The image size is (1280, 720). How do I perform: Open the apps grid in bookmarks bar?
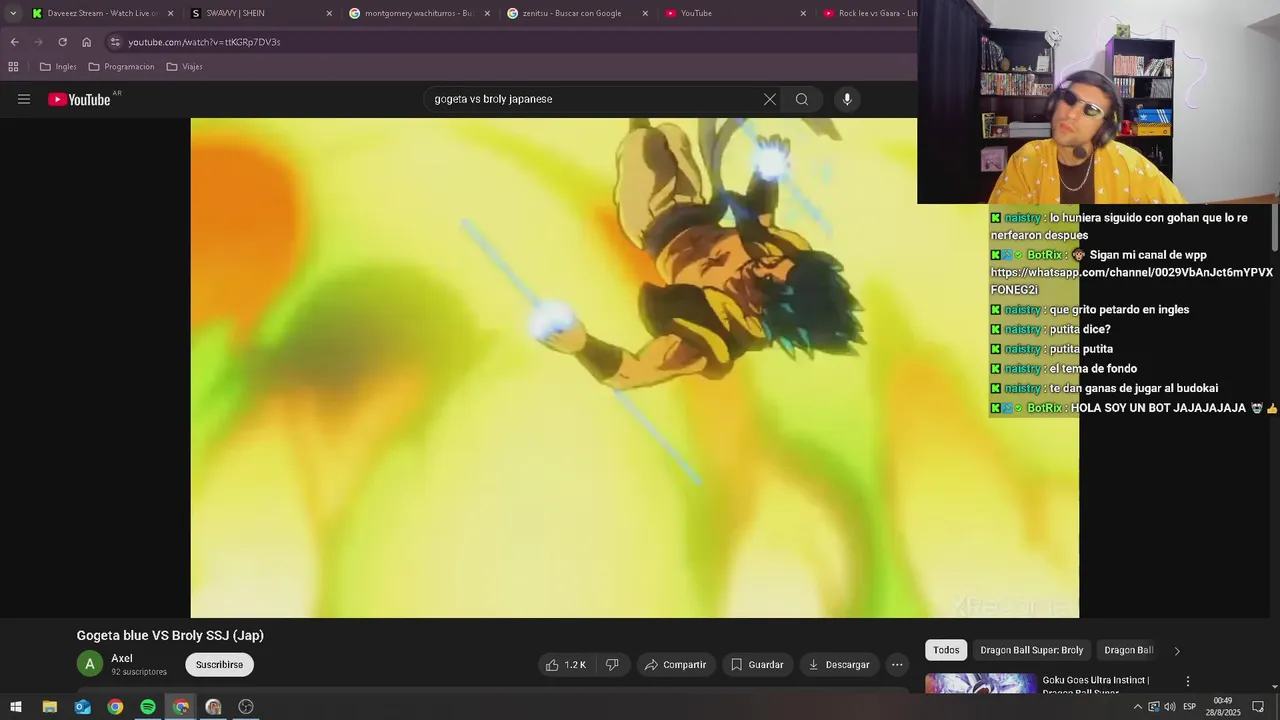[13, 67]
